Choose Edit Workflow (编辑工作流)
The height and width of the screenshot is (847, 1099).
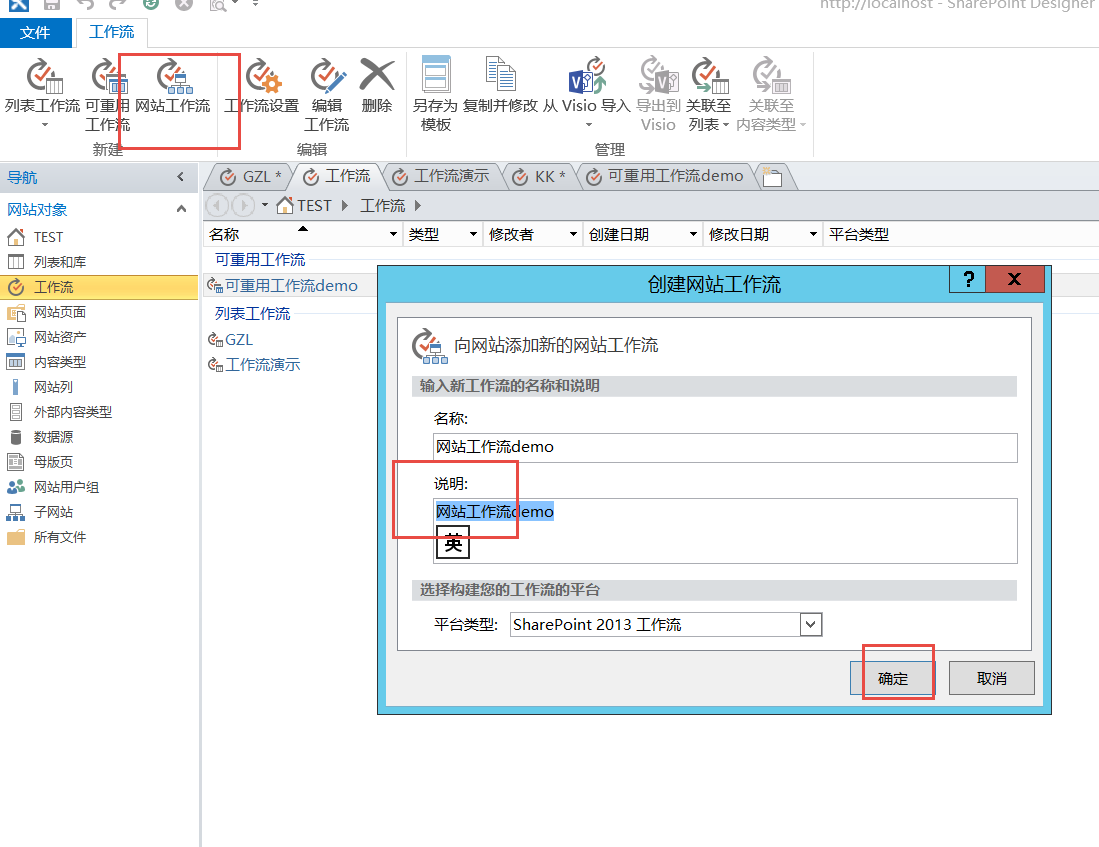tap(327, 96)
